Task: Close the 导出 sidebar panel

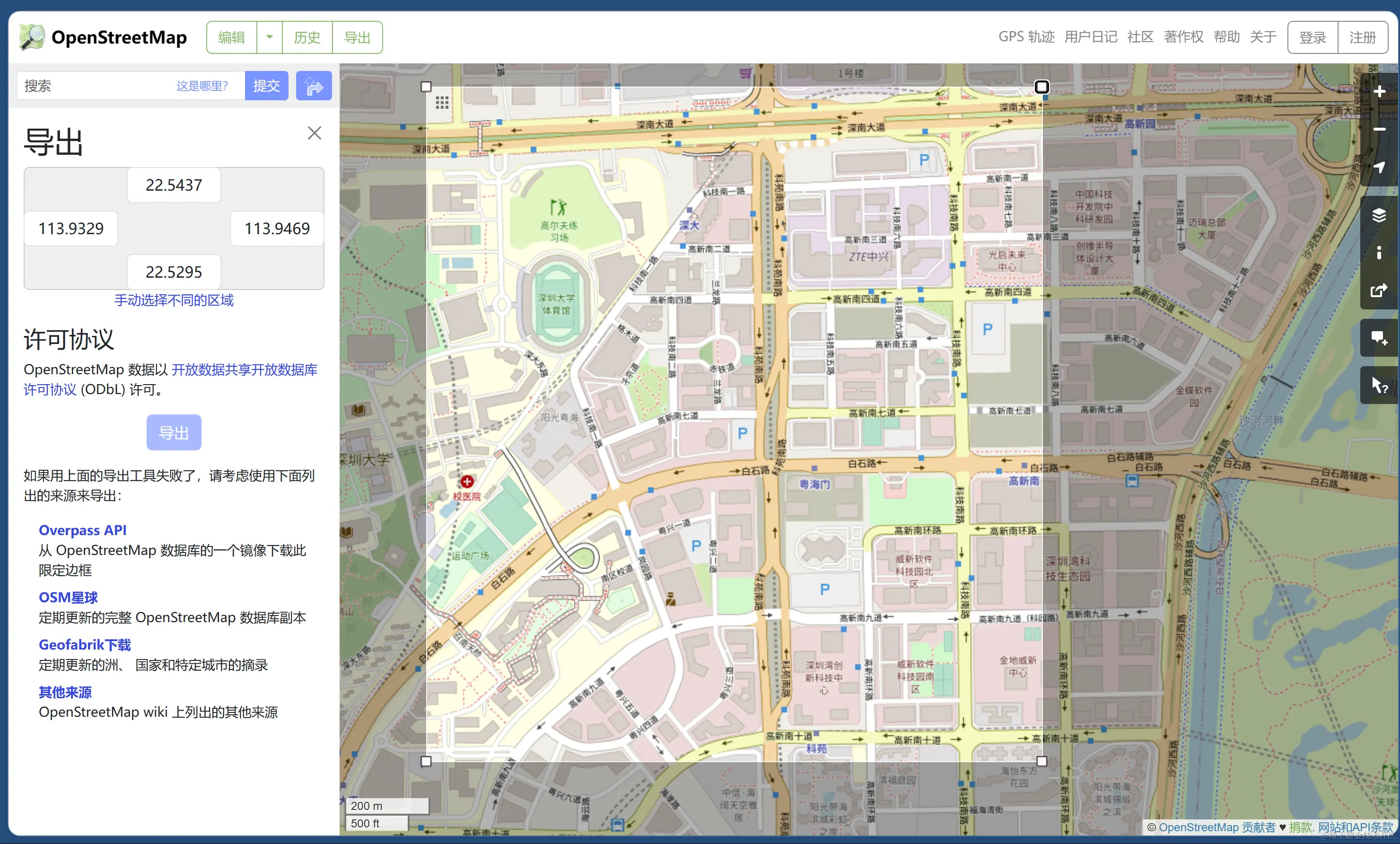Action: (314, 133)
